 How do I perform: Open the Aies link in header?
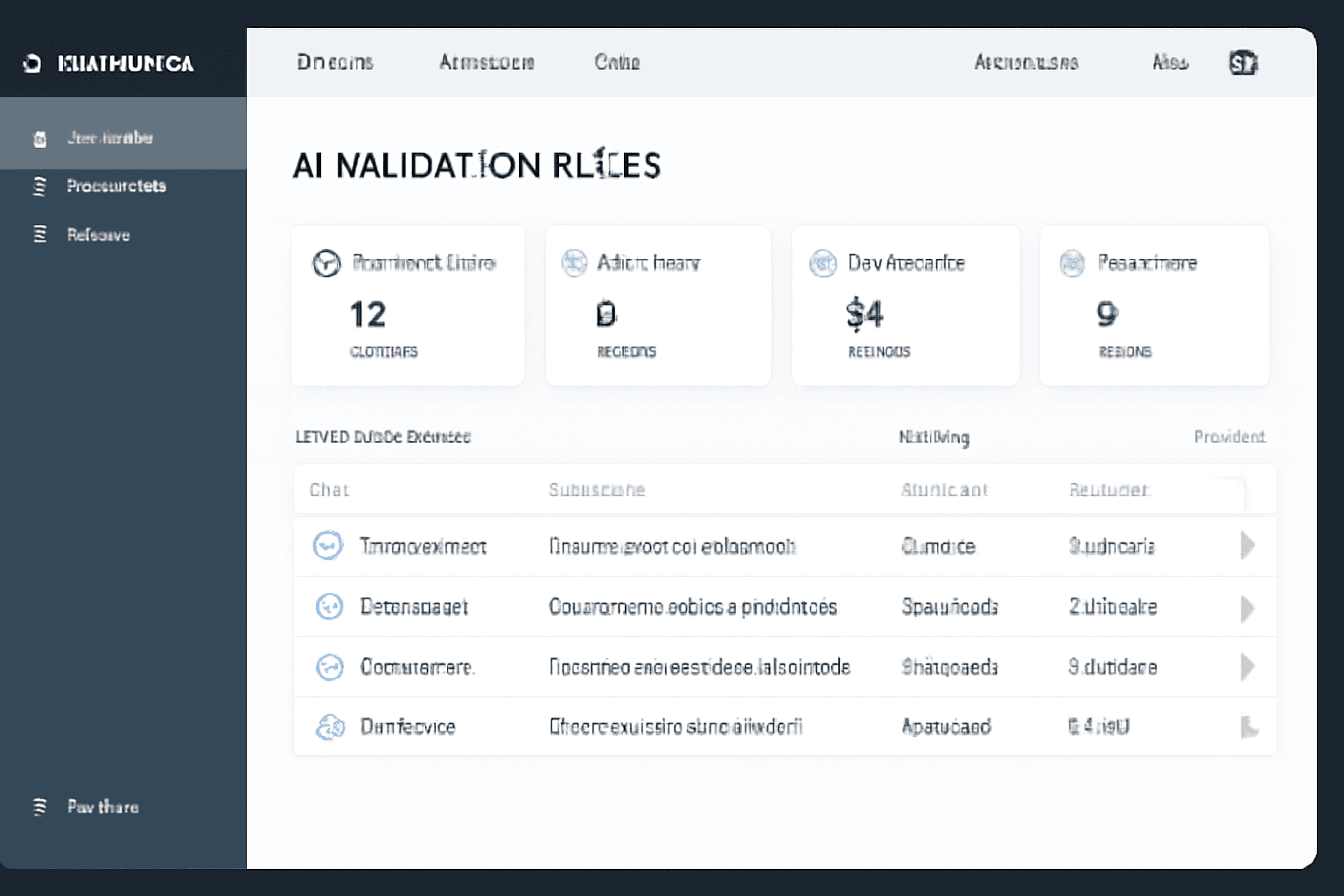(x=1170, y=62)
